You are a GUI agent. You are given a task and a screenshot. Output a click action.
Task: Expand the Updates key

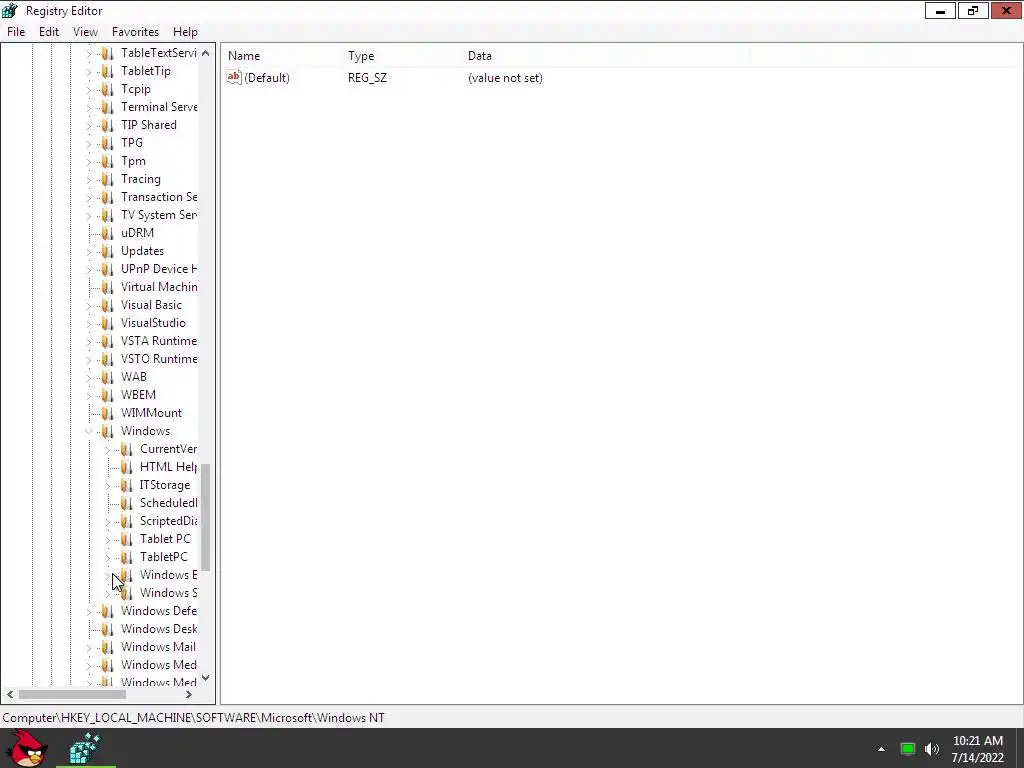(x=88, y=251)
